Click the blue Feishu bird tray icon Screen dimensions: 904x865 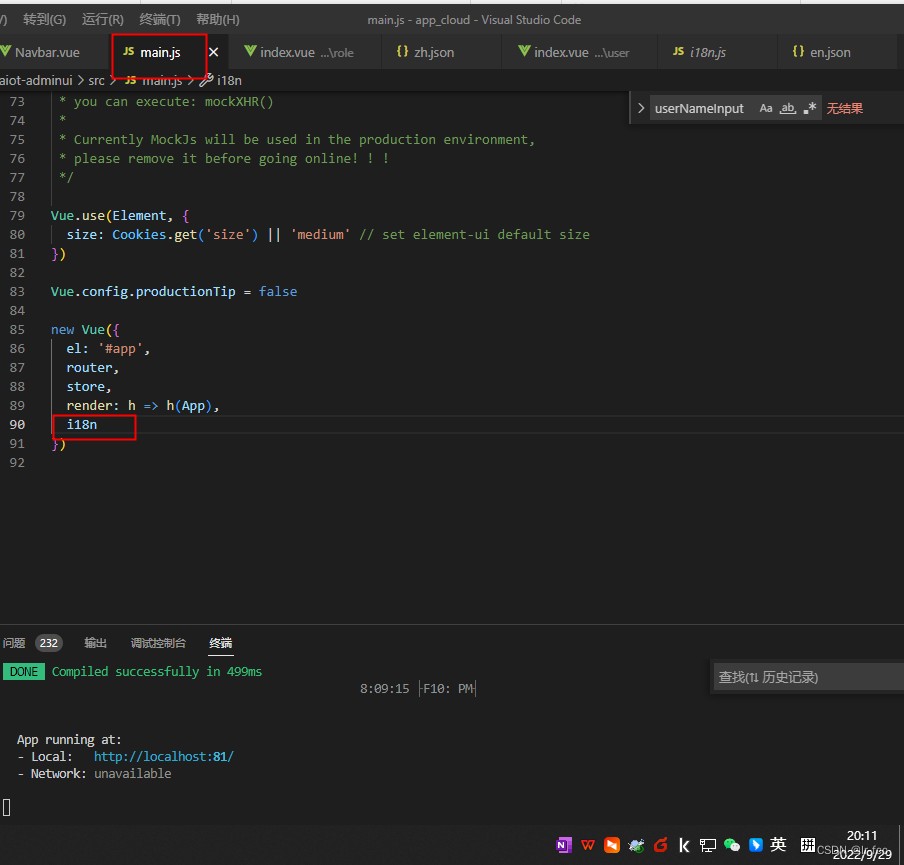(755, 845)
